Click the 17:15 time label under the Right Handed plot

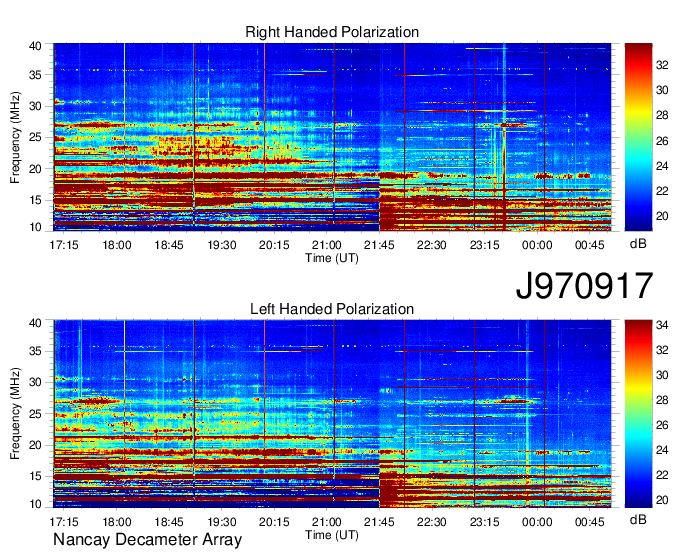click(x=64, y=245)
